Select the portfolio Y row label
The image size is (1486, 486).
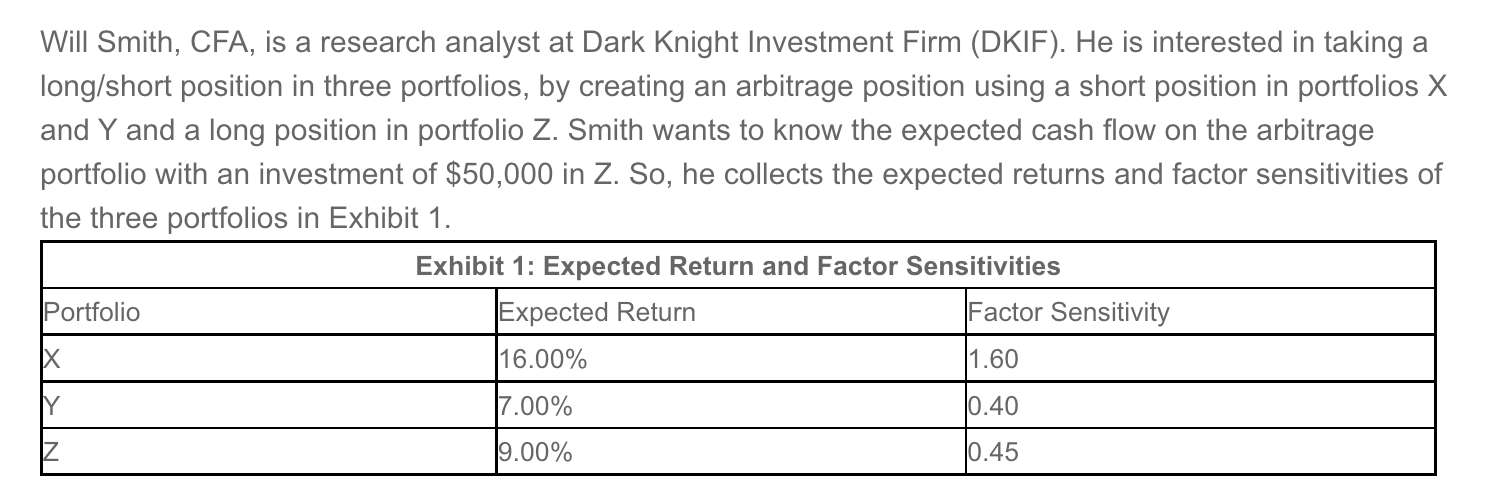coord(50,406)
